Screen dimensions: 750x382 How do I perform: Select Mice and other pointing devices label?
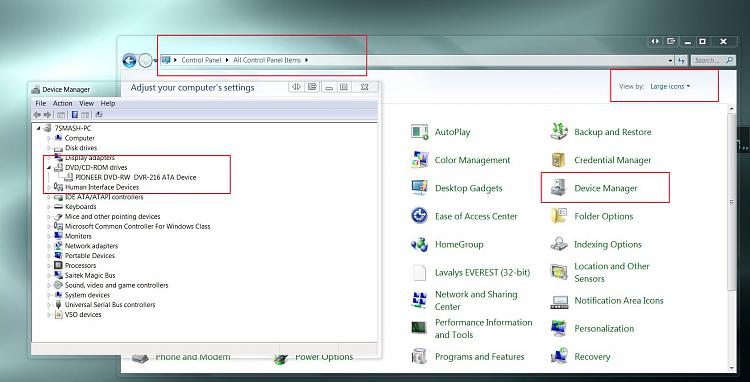[x=112, y=217]
